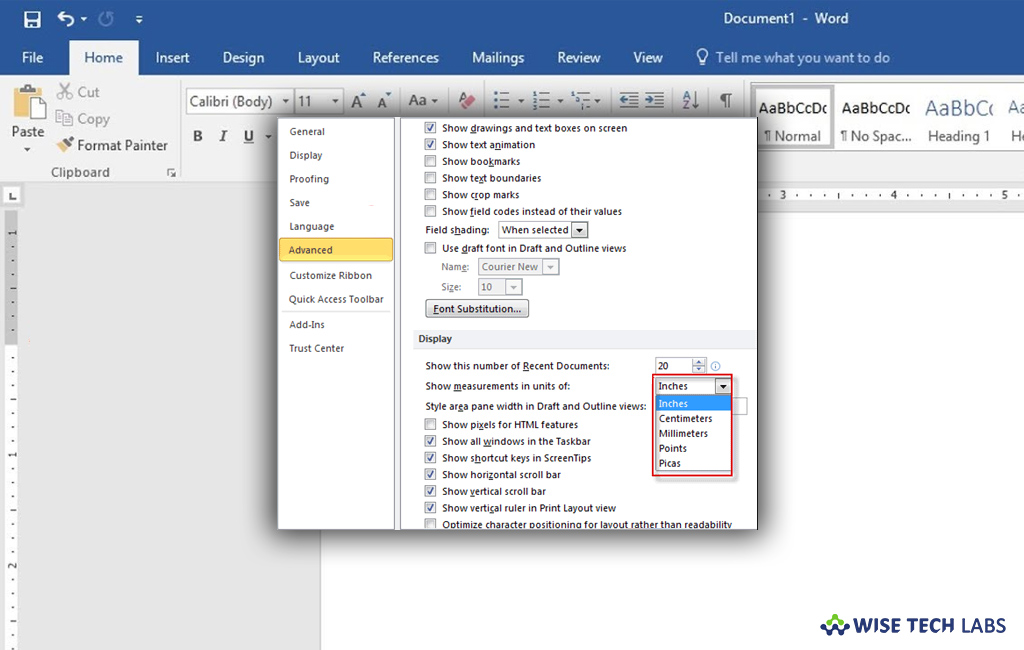
Task: Click the Sort A-Z icon
Action: click(x=692, y=100)
